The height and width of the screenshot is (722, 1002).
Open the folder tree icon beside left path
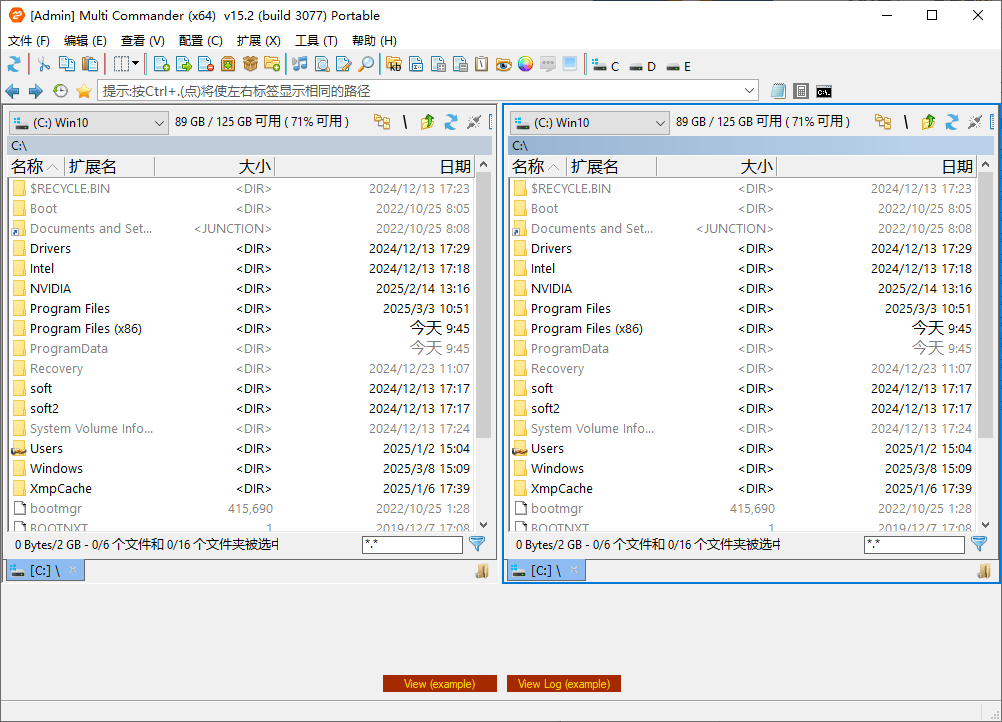pyautogui.click(x=381, y=121)
